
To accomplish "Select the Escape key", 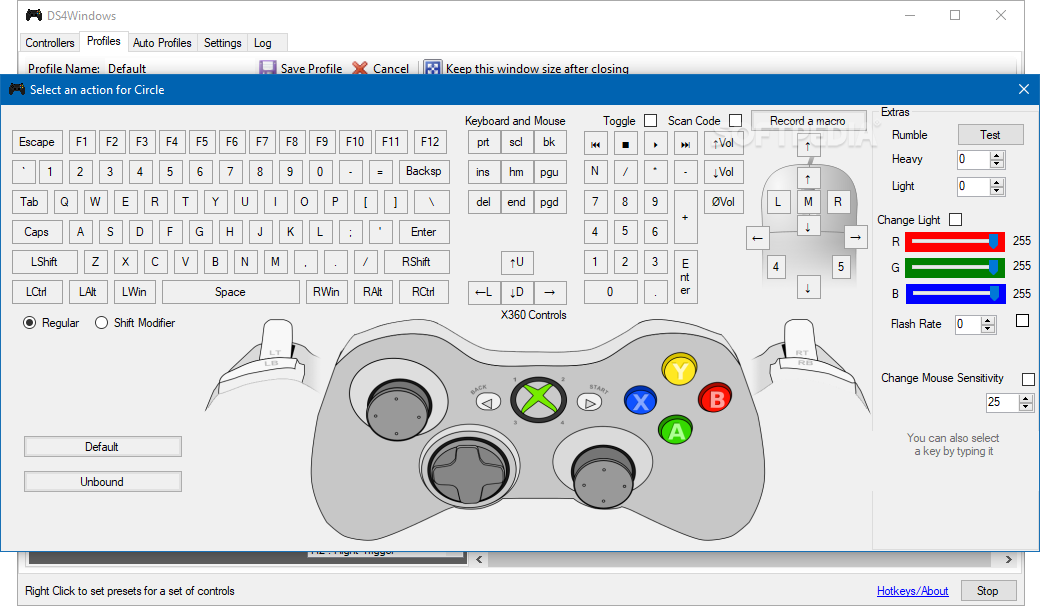I will pos(37,142).
